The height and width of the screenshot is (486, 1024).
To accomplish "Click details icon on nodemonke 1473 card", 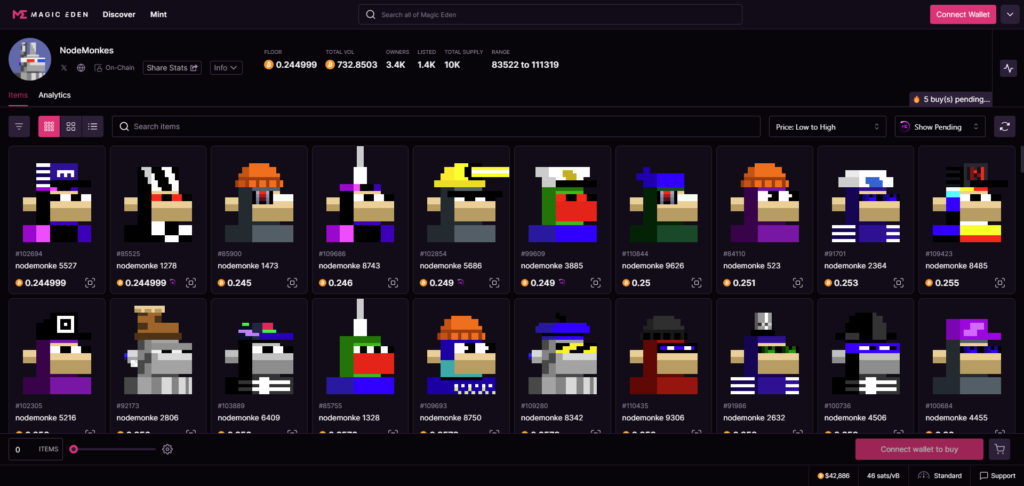I will tap(292, 283).
